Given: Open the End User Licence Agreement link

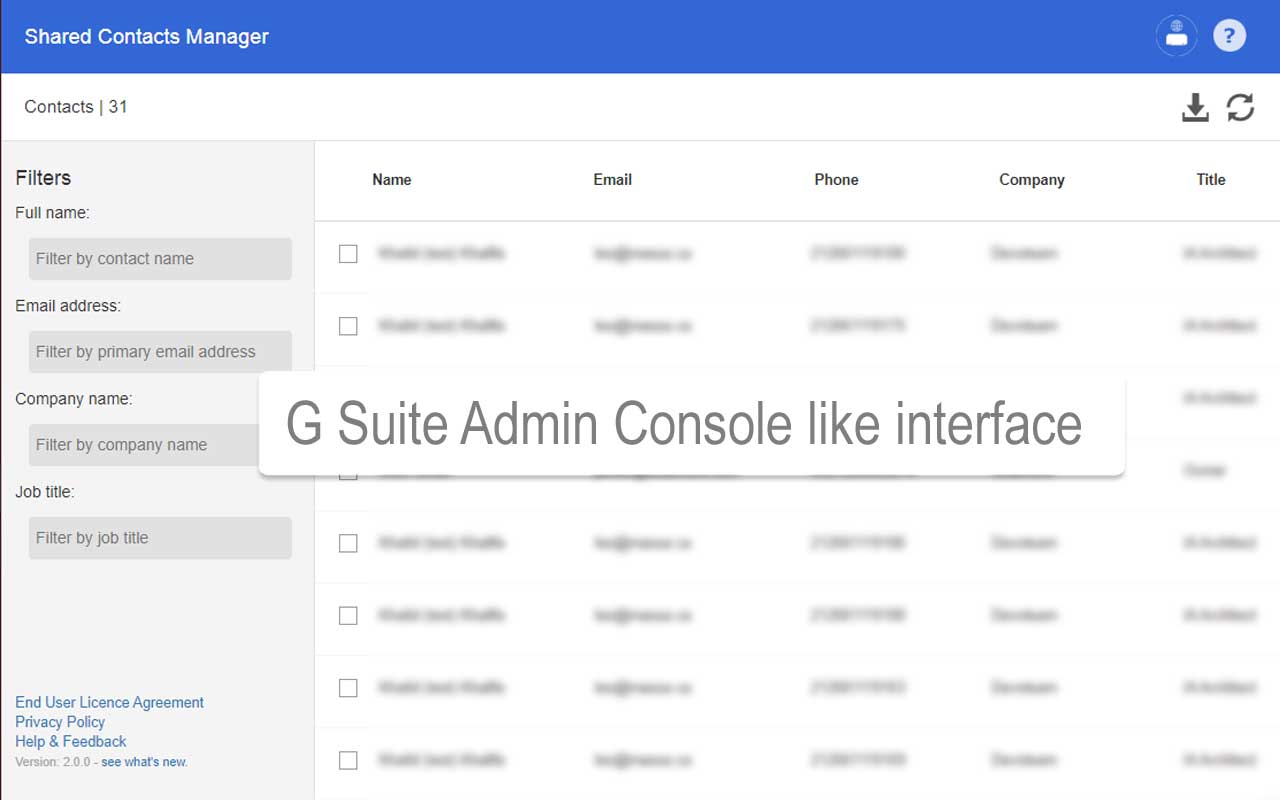Looking at the screenshot, I should 110,702.
